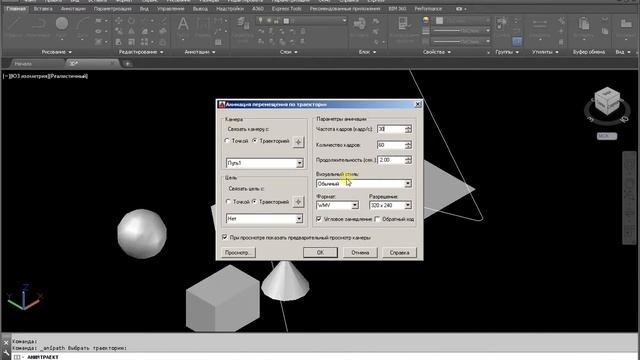
Task: Toggle Угловое замедление checkbox
Action: (319, 219)
